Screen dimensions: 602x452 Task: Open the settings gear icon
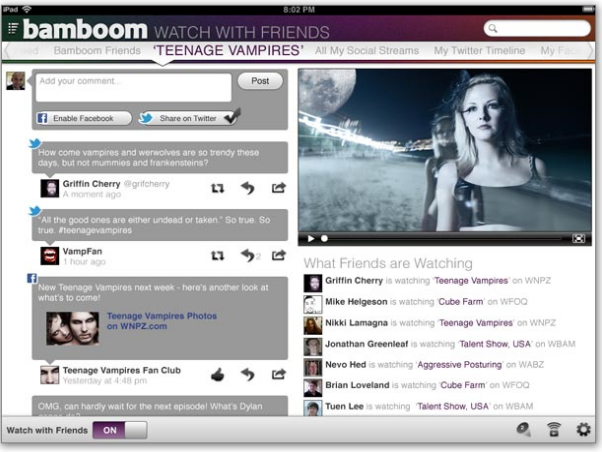click(x=583, y=429)
